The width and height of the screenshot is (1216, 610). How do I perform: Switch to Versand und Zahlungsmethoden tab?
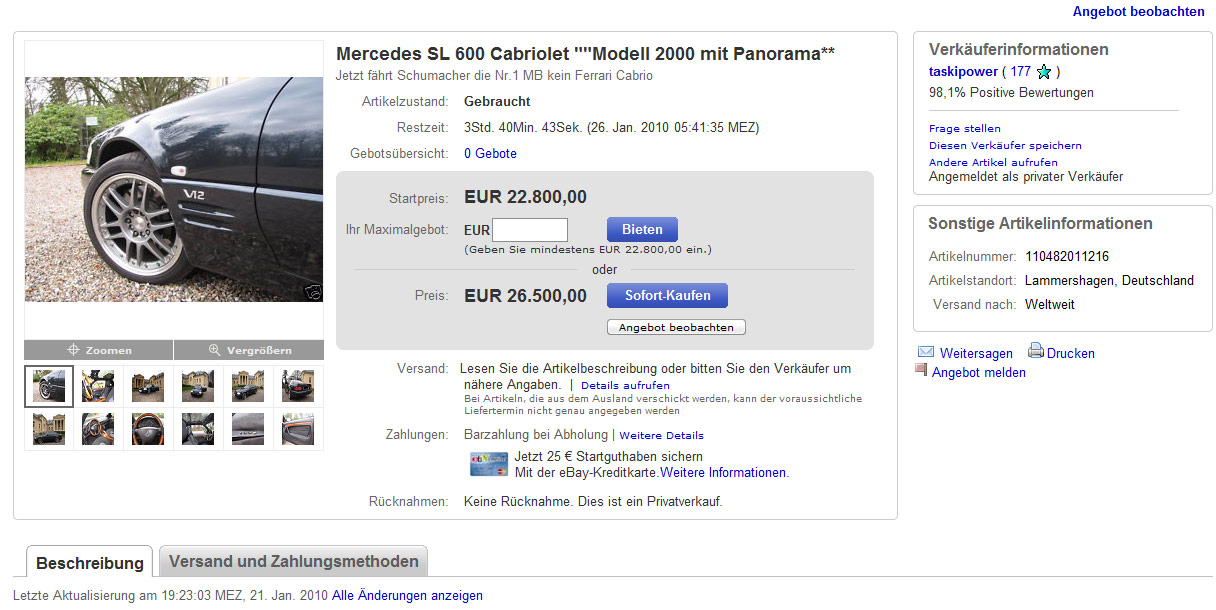pyautogui.click(x=294, y=561)
